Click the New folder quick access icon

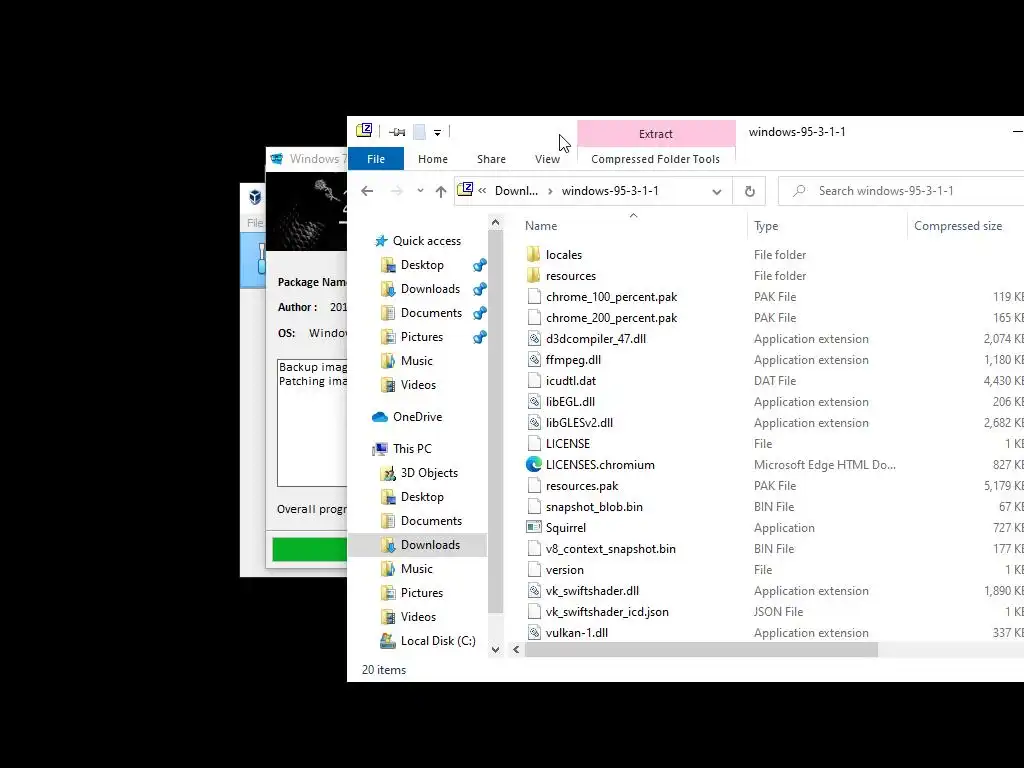[419, 132]
